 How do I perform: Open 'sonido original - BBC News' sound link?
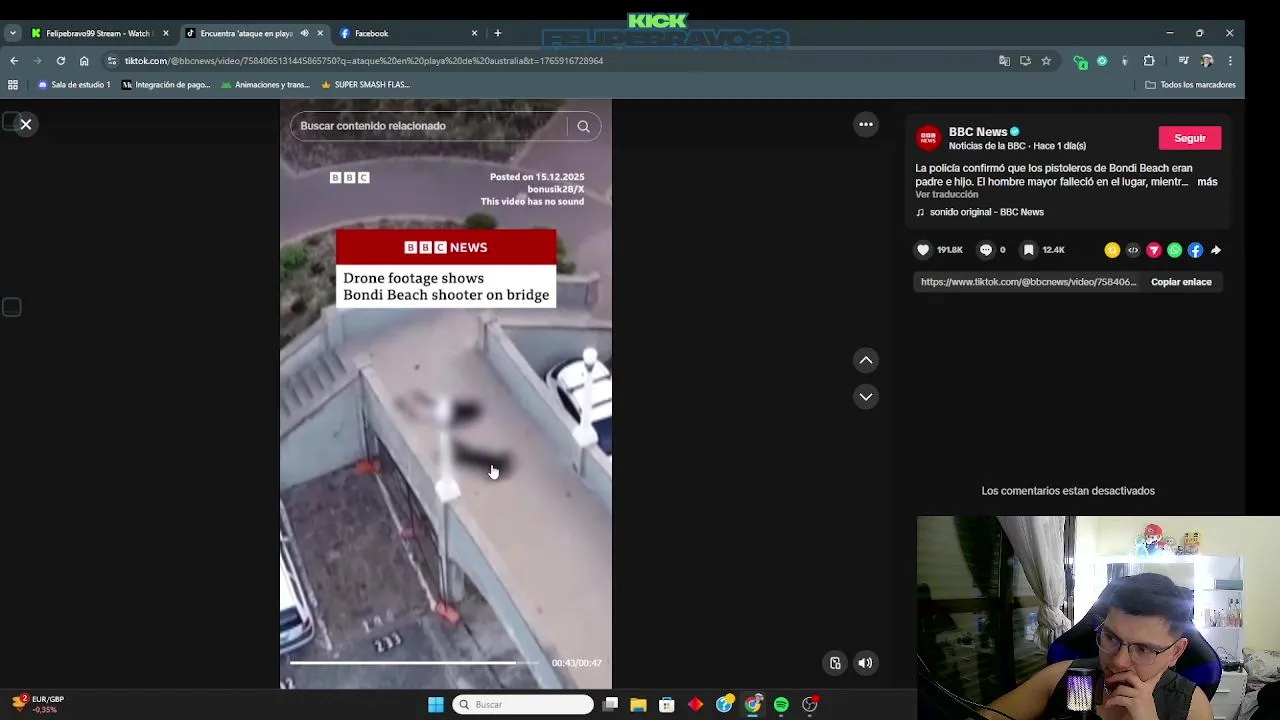tap(986, 212)
